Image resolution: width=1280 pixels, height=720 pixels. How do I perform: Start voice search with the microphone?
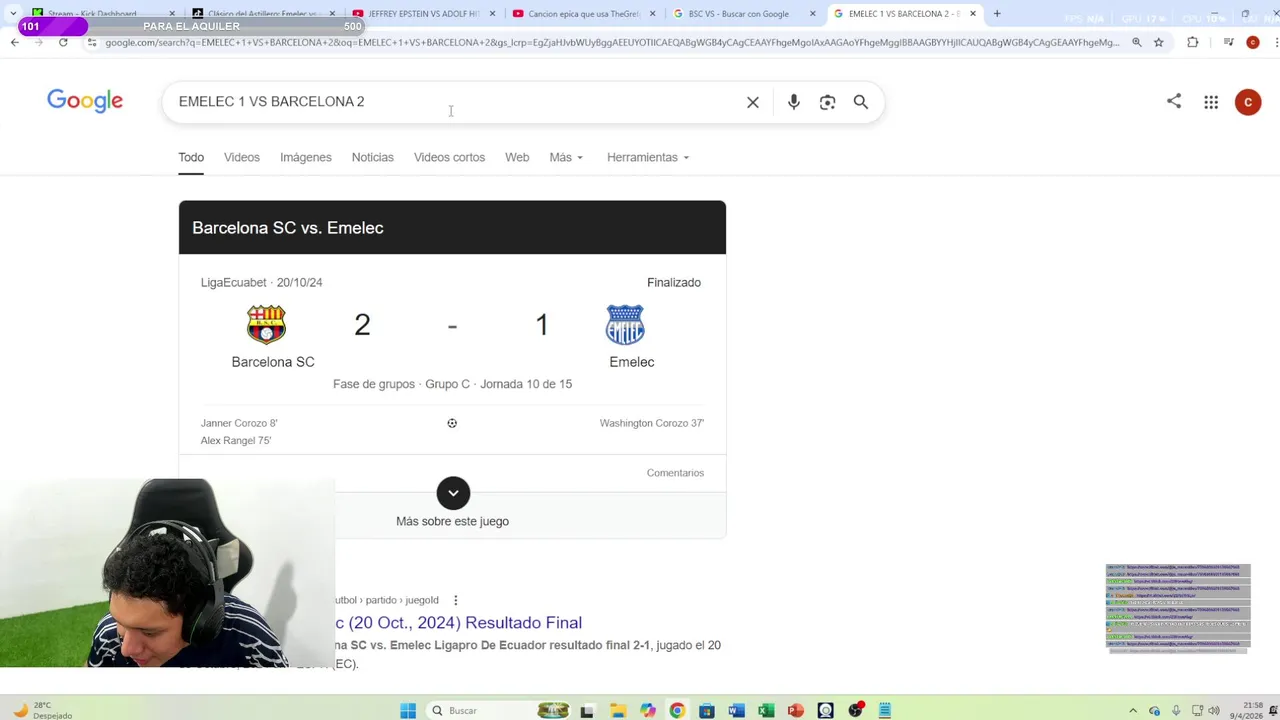click(x=793, y=102)
